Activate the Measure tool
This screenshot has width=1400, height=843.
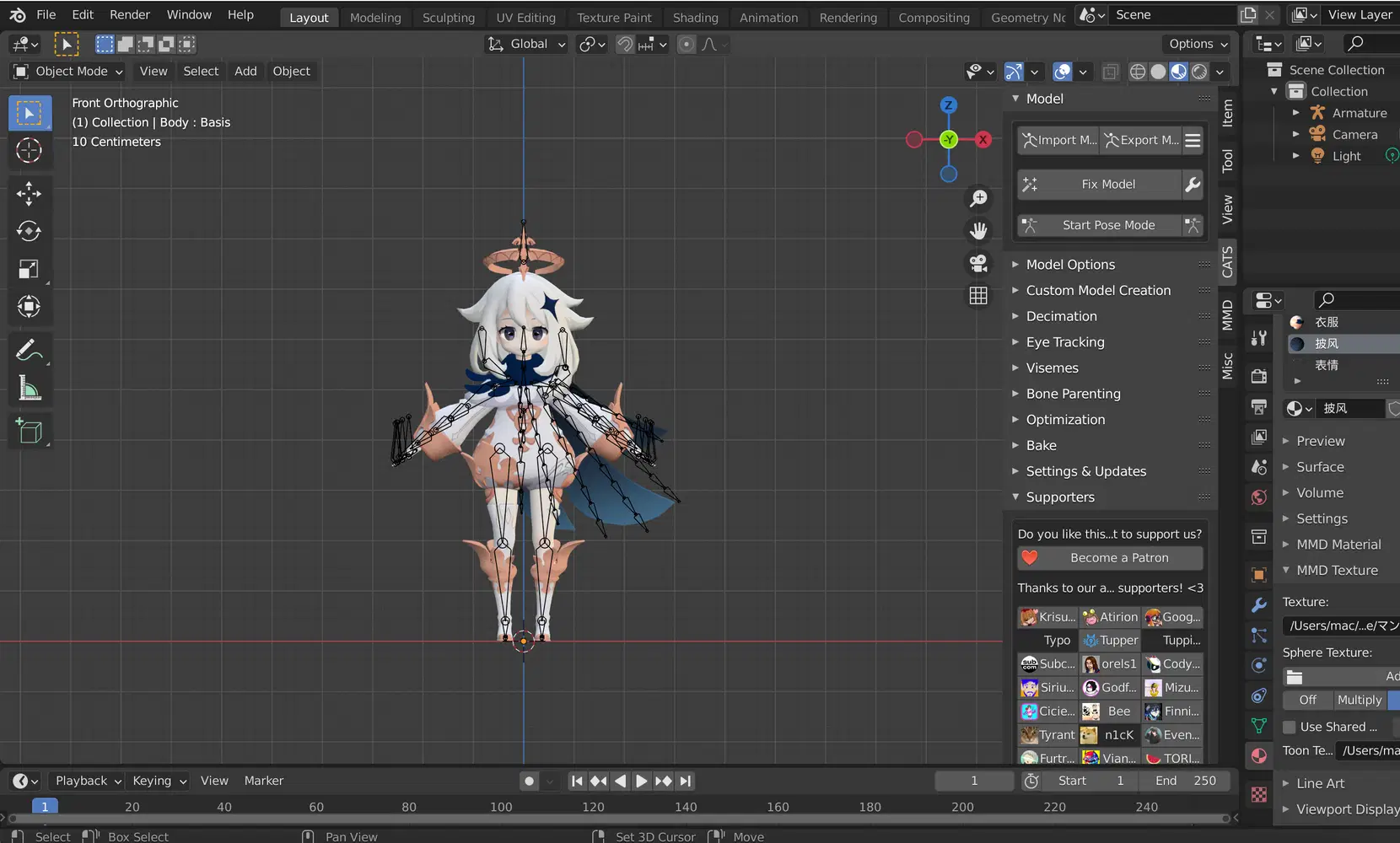[30, 388]
